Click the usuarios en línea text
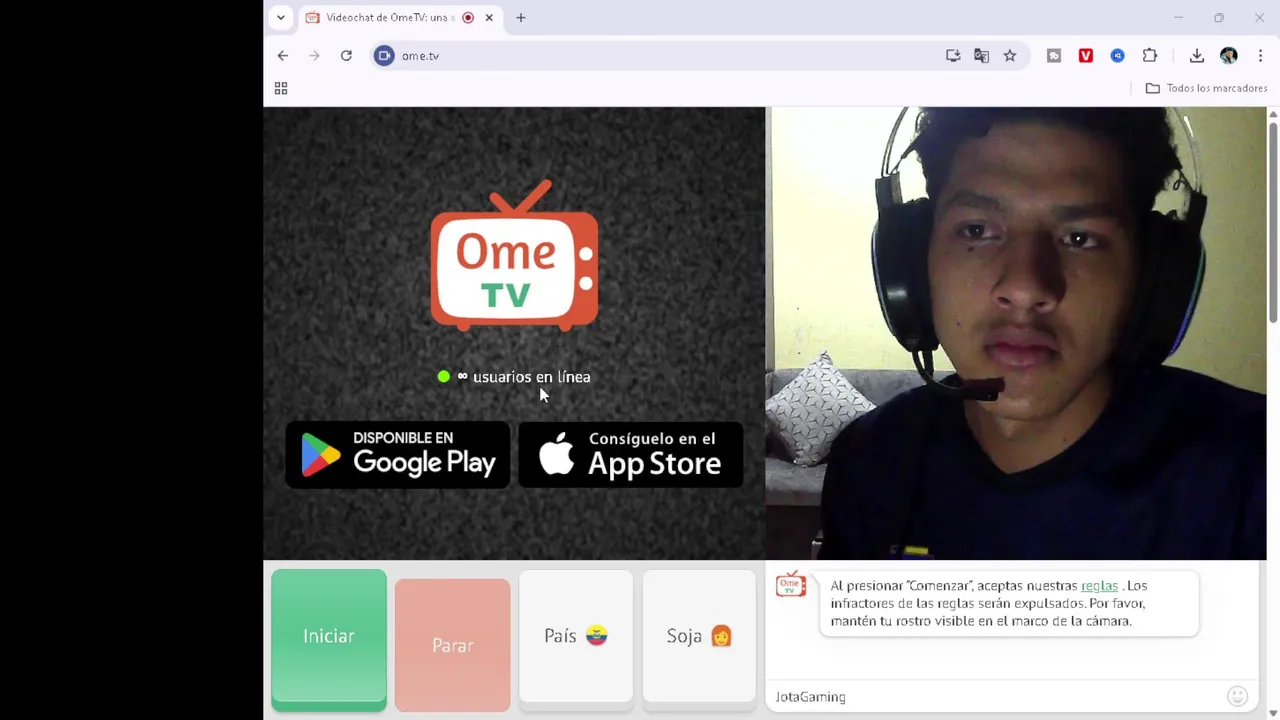This screenshot has height=720, width=1280. pos(531,377)
